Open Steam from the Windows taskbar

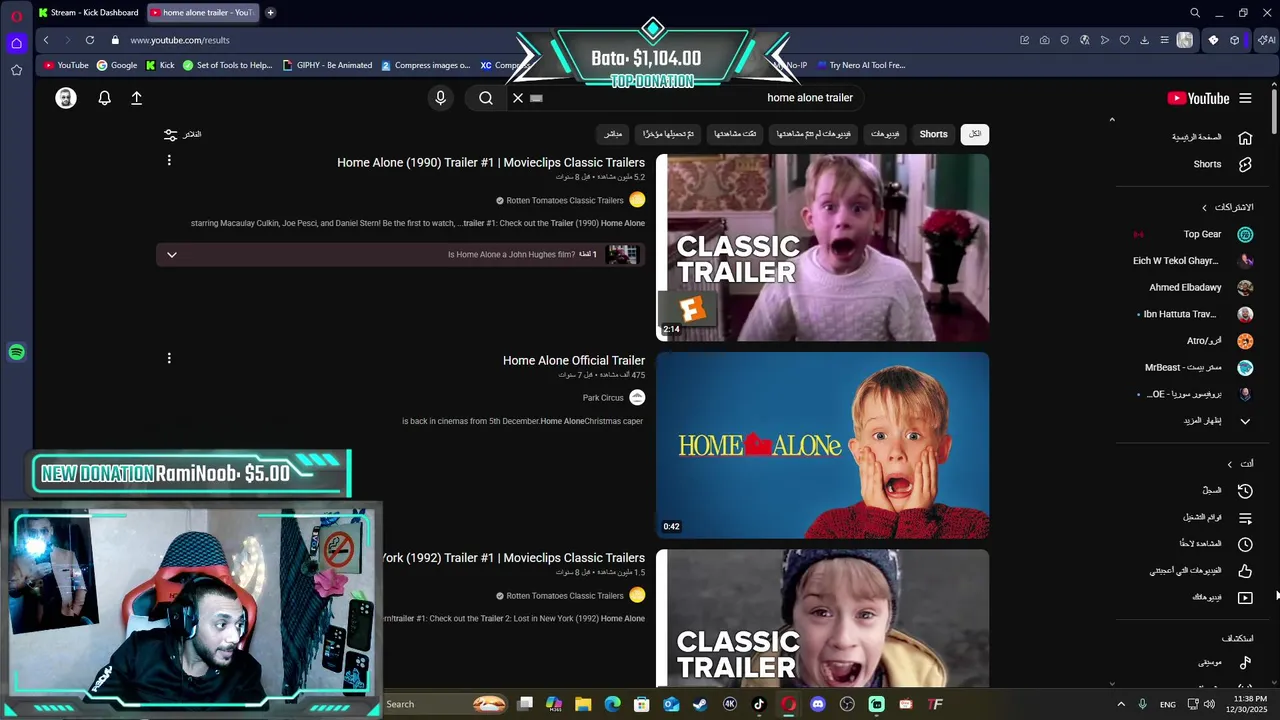point(700,704)
